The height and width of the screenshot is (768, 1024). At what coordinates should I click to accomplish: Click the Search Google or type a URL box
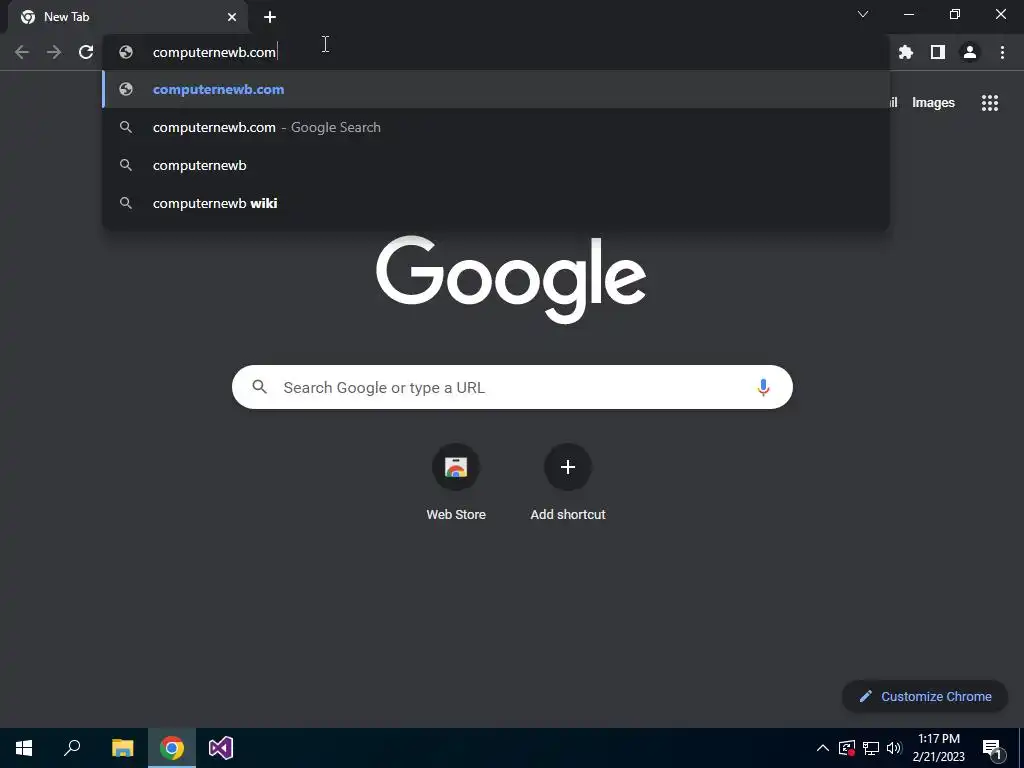point(512,387)
